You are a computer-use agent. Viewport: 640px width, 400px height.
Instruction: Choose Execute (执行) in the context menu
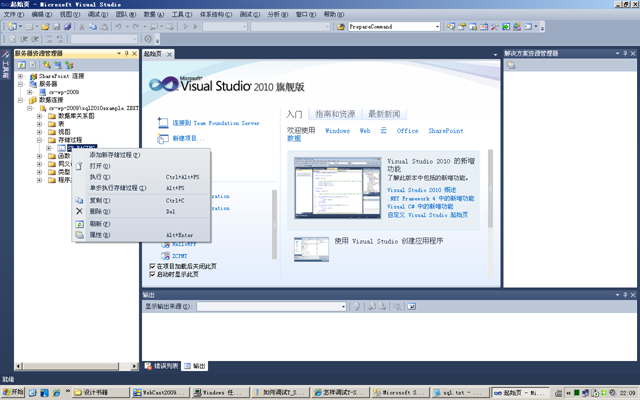[141, 177]
